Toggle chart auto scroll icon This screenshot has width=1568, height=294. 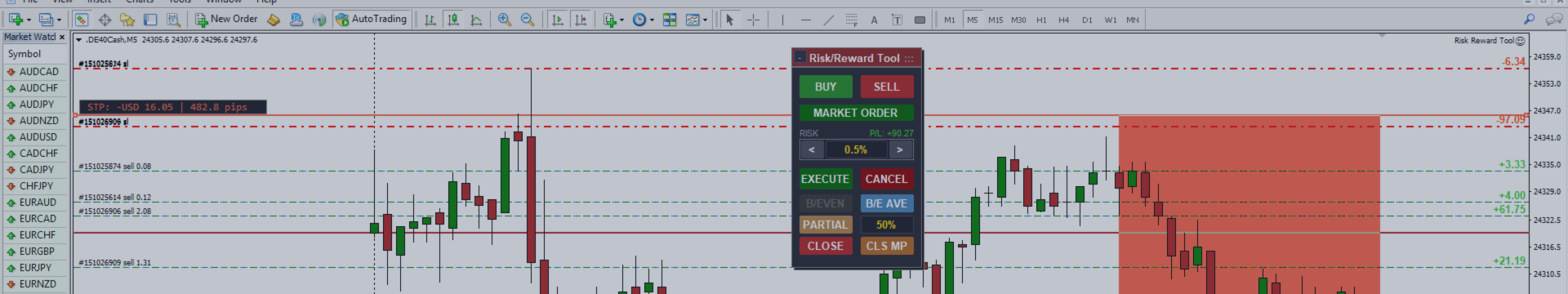tap(558, 20)
